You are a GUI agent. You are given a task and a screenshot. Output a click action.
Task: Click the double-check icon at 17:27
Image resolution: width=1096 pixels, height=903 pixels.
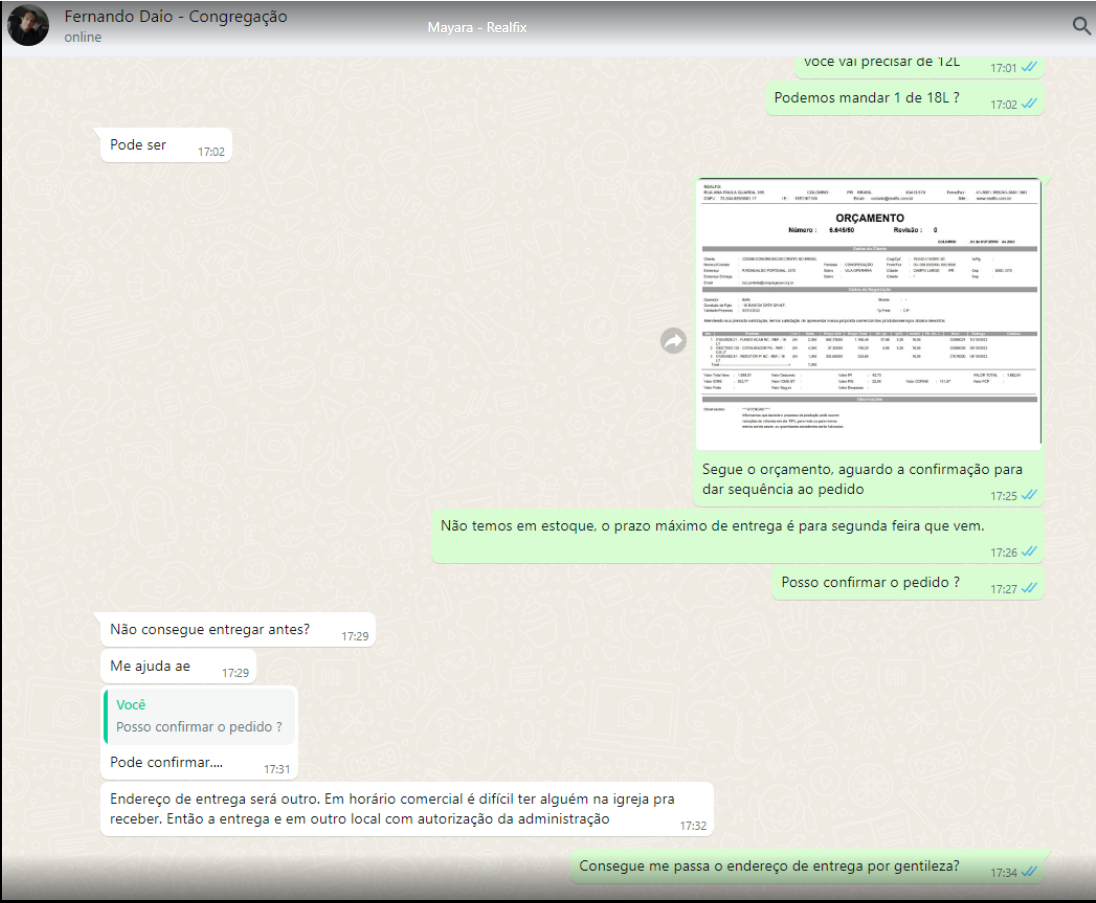pos(1028,589)
